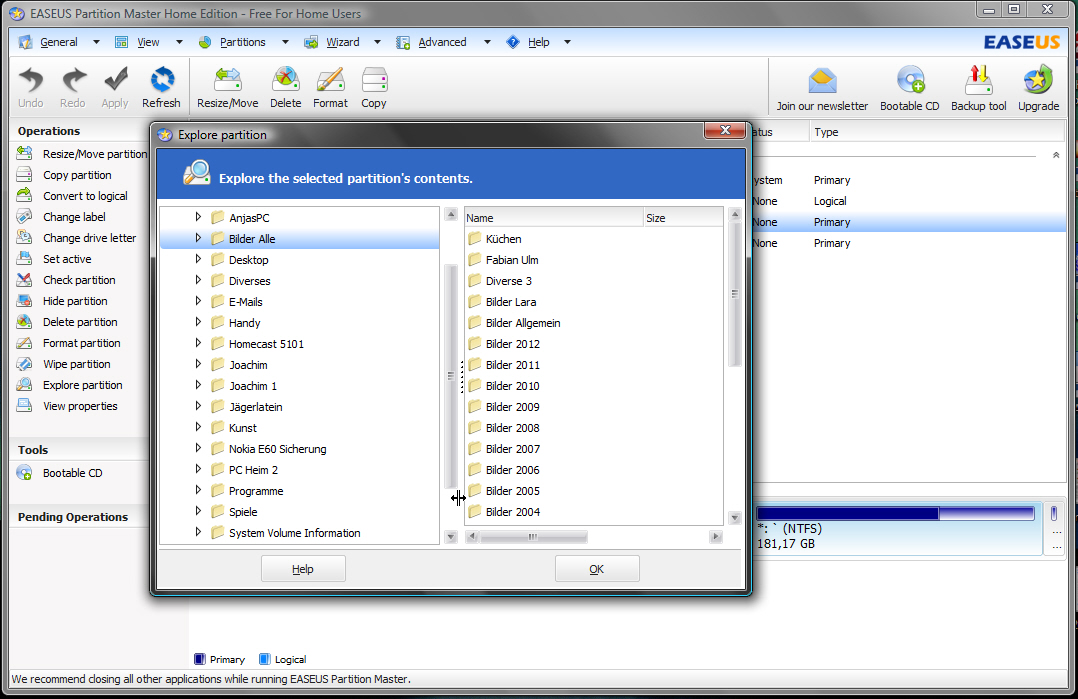Screen dimensions: 1078x699
Task: Open the Wizard menu
Action: click(x=342, y=42)
